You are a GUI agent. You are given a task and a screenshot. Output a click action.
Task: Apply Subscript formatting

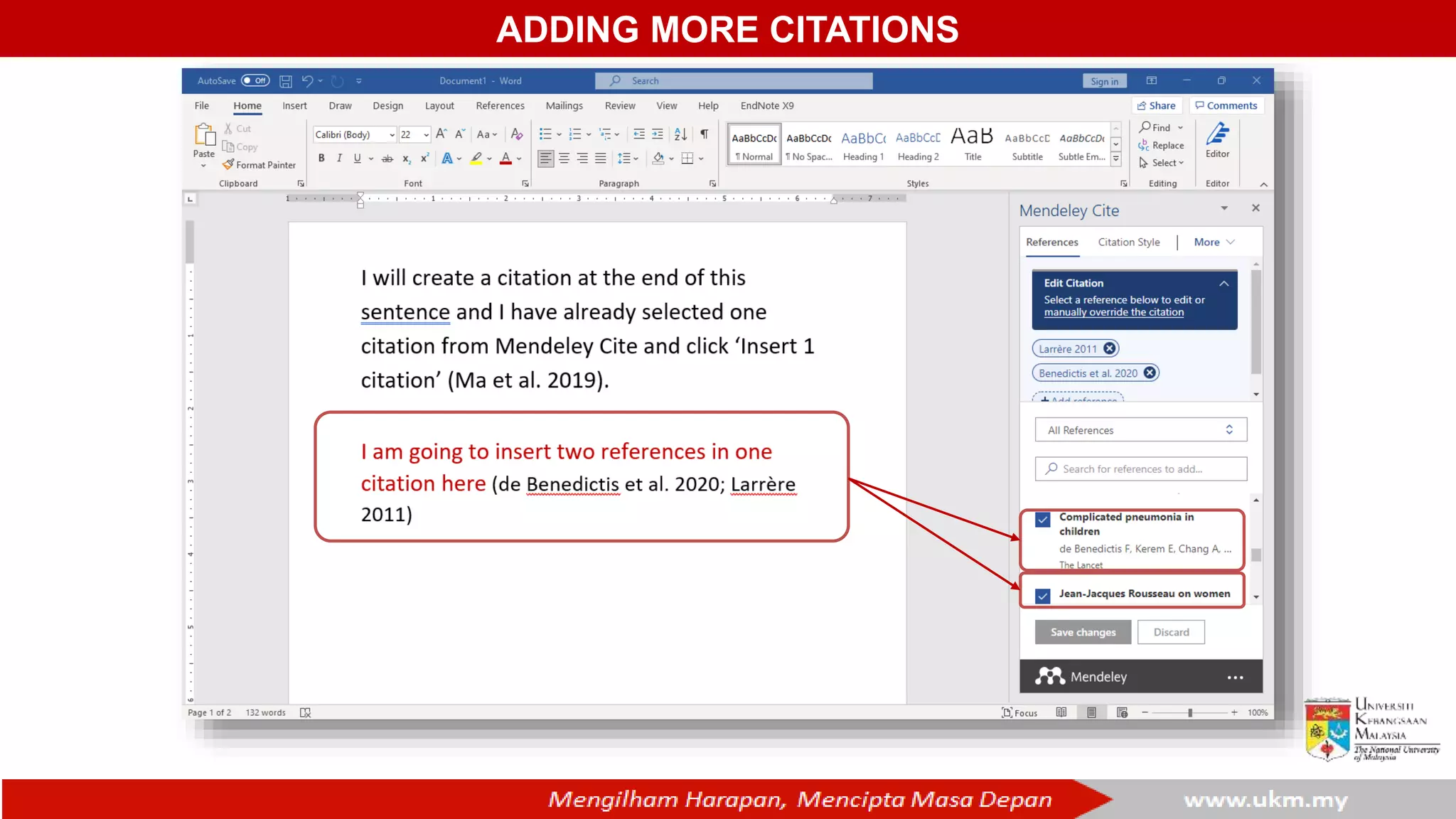(x=406, y=158)
